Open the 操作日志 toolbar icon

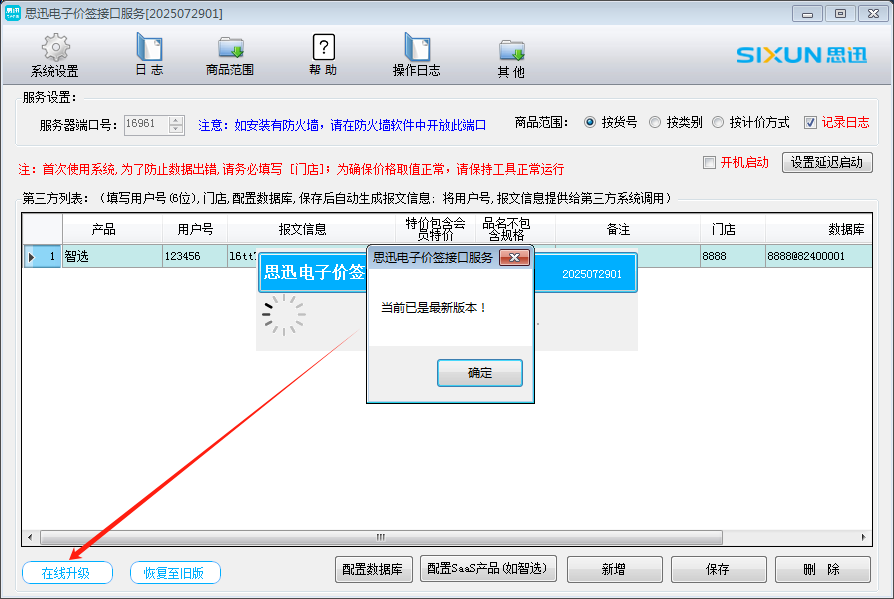tap(417, 47)
